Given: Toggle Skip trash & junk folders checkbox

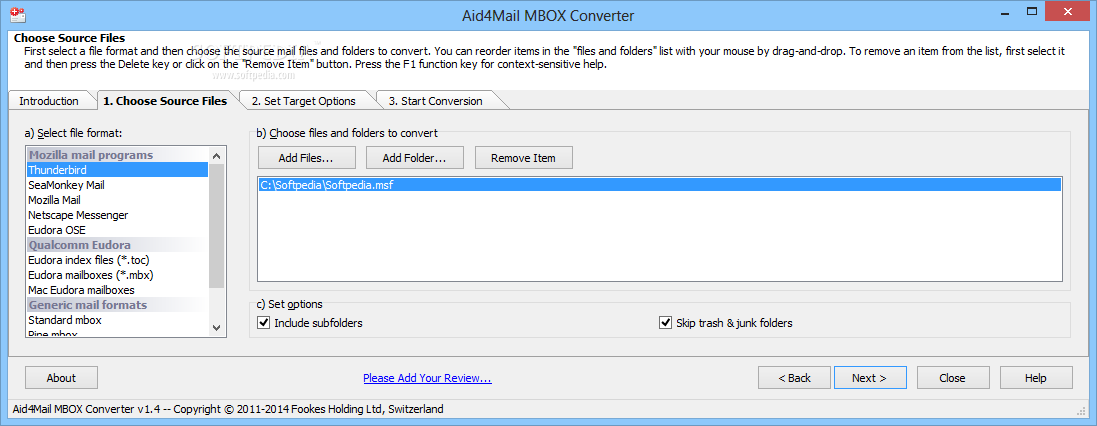Looking at the screenshot, I should tap(665, 323).
